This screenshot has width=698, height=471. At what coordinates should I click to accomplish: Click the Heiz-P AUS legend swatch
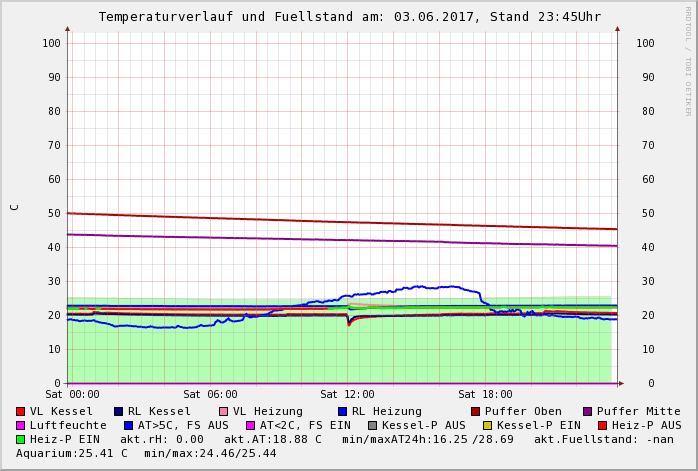tap(602, 425)
